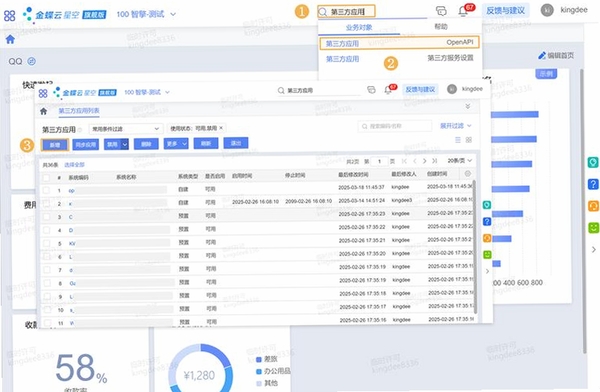The image size is (600, 392).
Task: Open the 更多 dropdown button
Action: point(176,144)
